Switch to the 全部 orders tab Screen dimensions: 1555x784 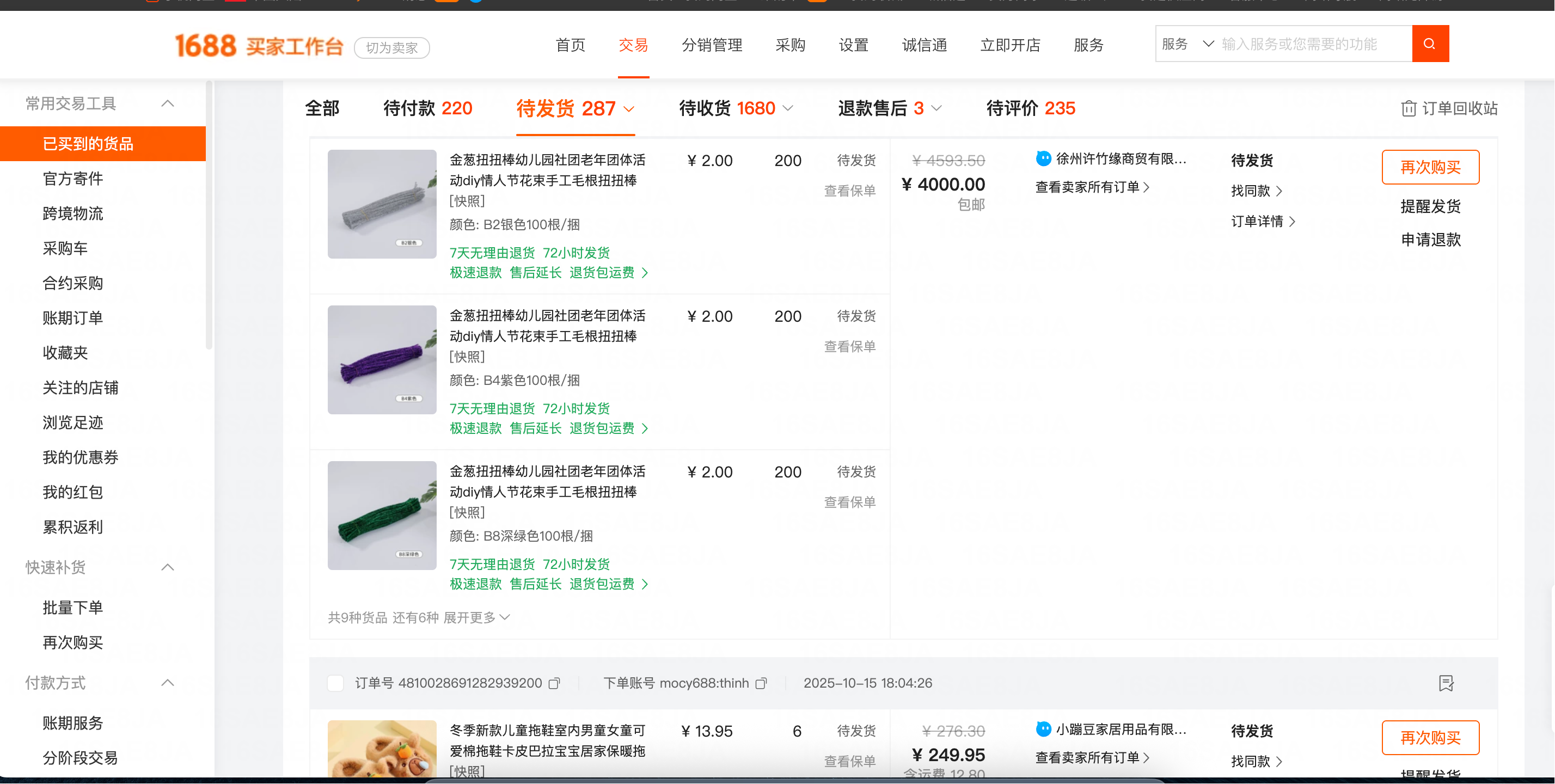coord(322,108)
